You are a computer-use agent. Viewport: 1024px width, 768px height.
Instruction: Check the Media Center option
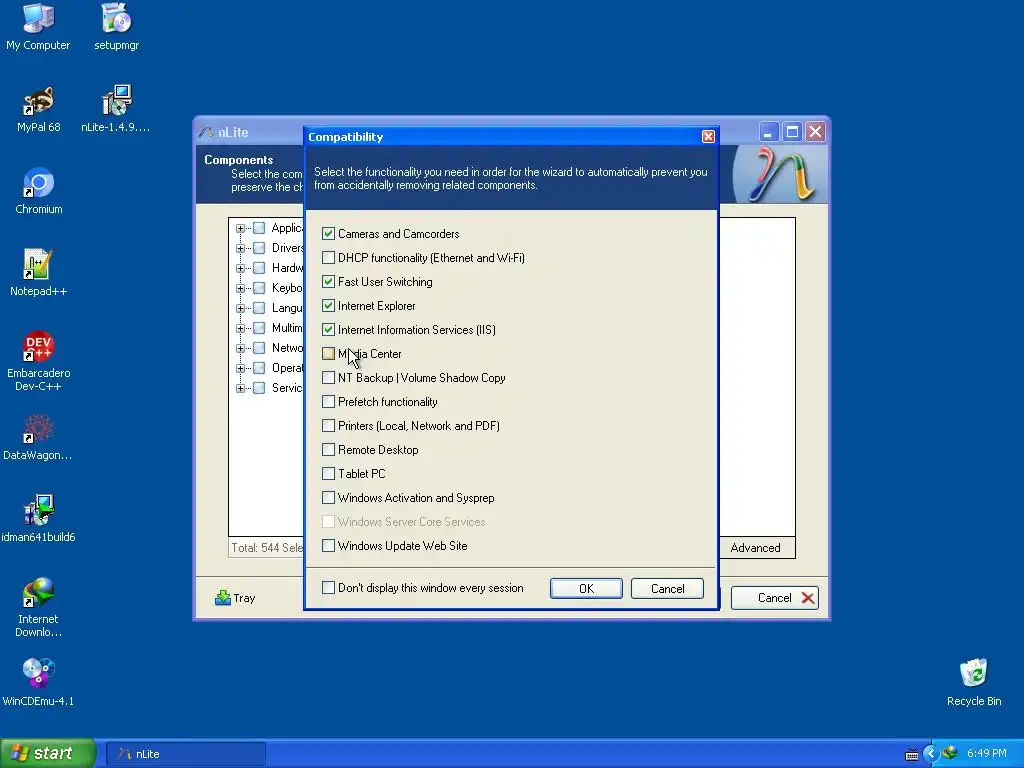click(x=328, y=354)
